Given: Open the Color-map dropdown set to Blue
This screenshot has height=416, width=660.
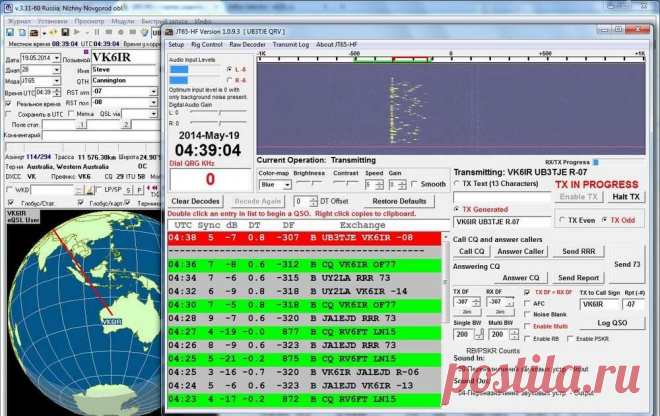Looking at the screenshot, I should [x=287, y=185].
